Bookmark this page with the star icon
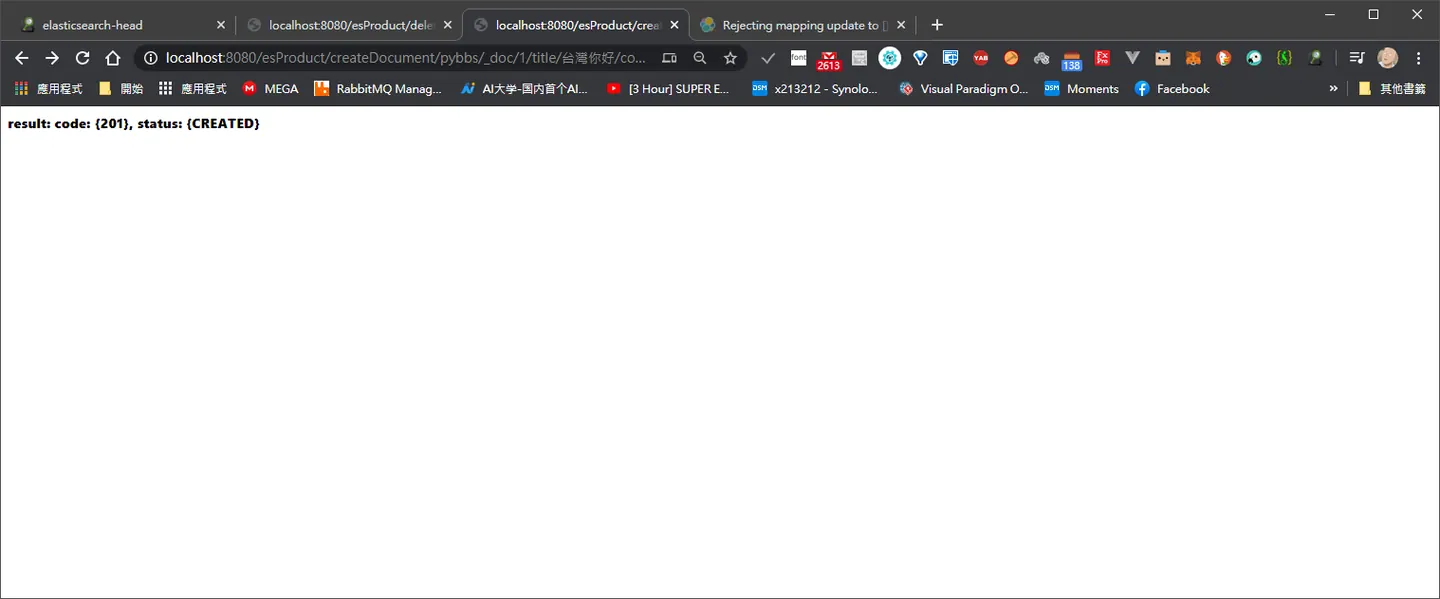This screenshot has height=599, width=1440. coord(731,58)
